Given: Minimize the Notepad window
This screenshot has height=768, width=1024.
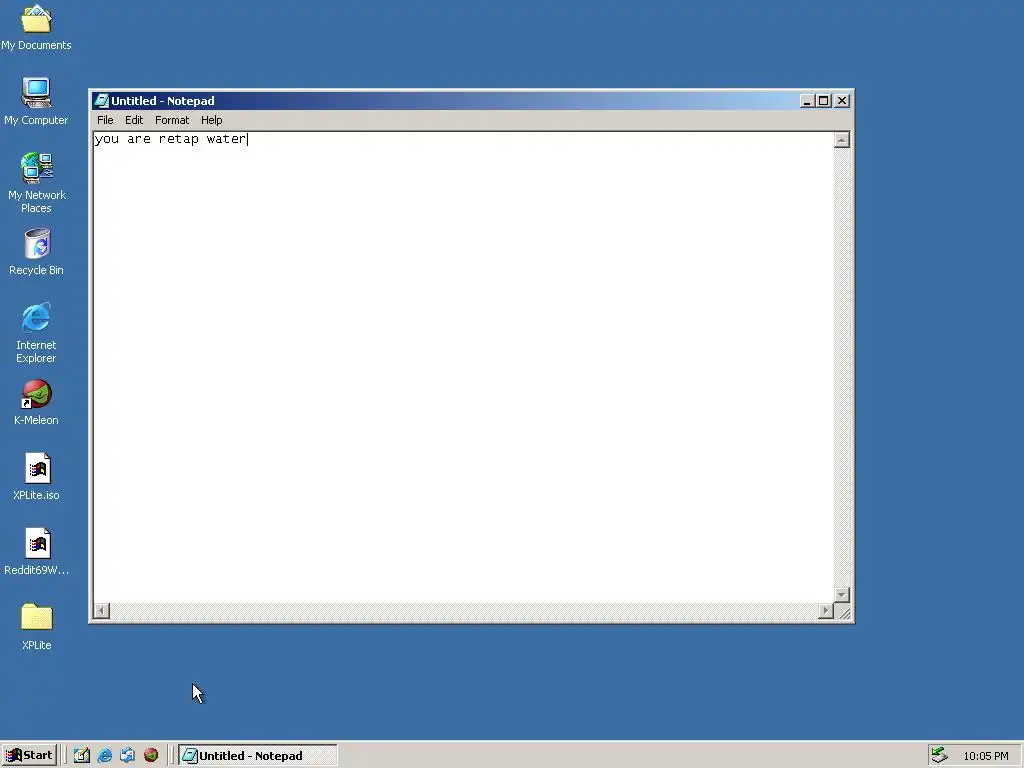Looking at the screenshot, I should click(807, 101).
